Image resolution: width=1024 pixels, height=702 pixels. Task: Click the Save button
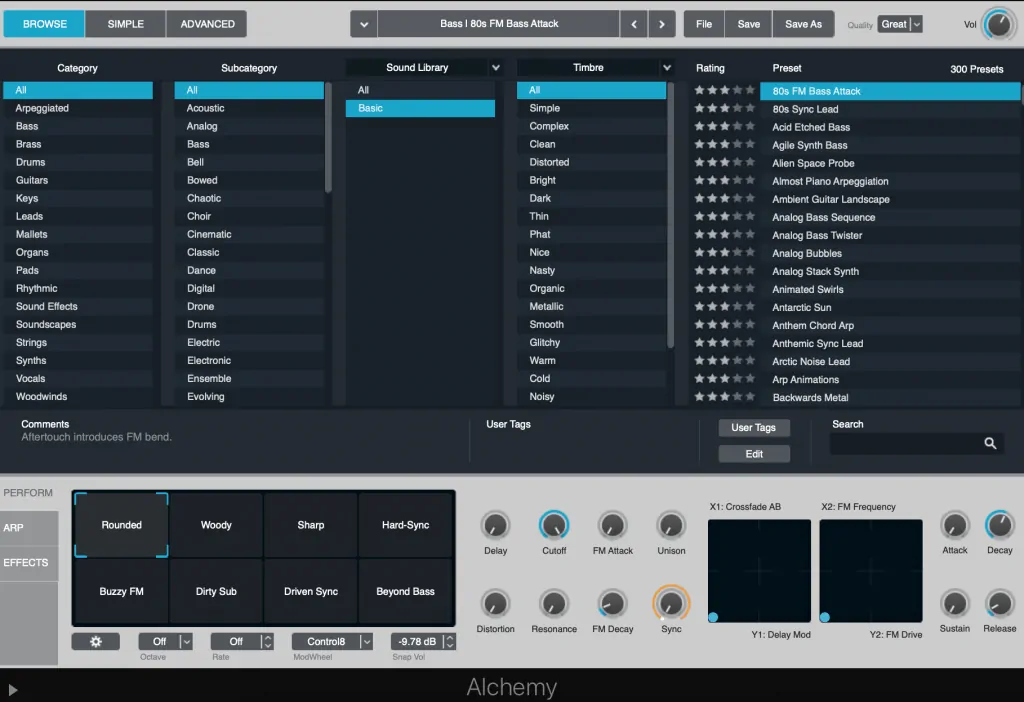(x=748, y=24)
